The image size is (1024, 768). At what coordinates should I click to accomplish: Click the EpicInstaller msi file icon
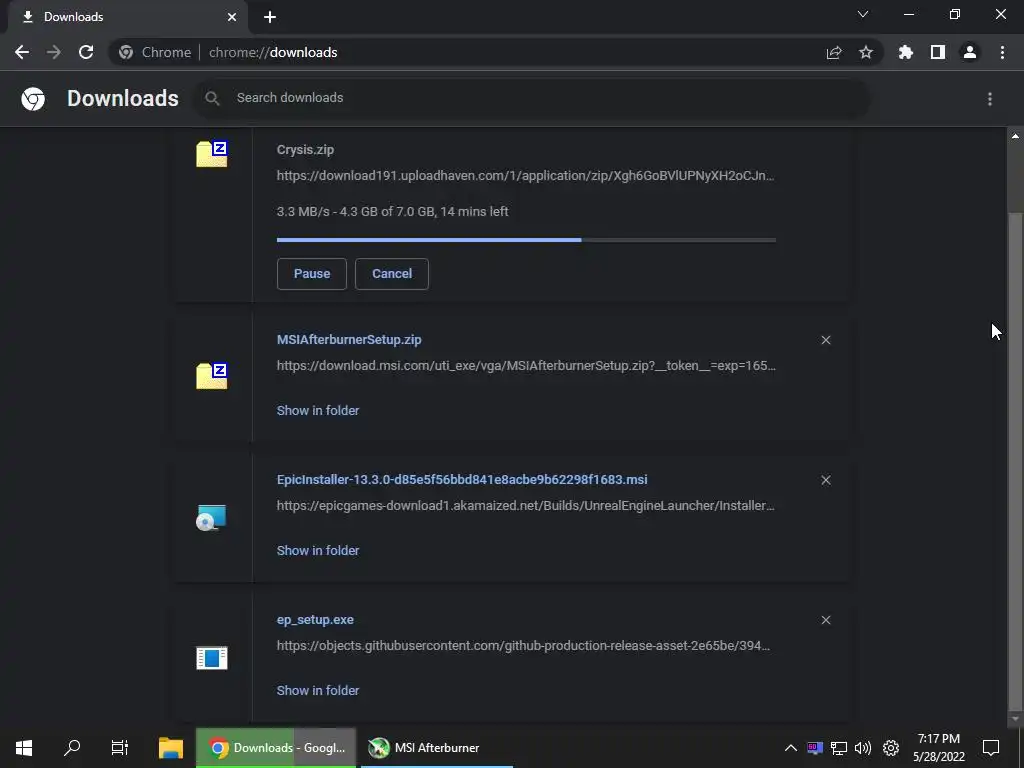coord(212,517)
